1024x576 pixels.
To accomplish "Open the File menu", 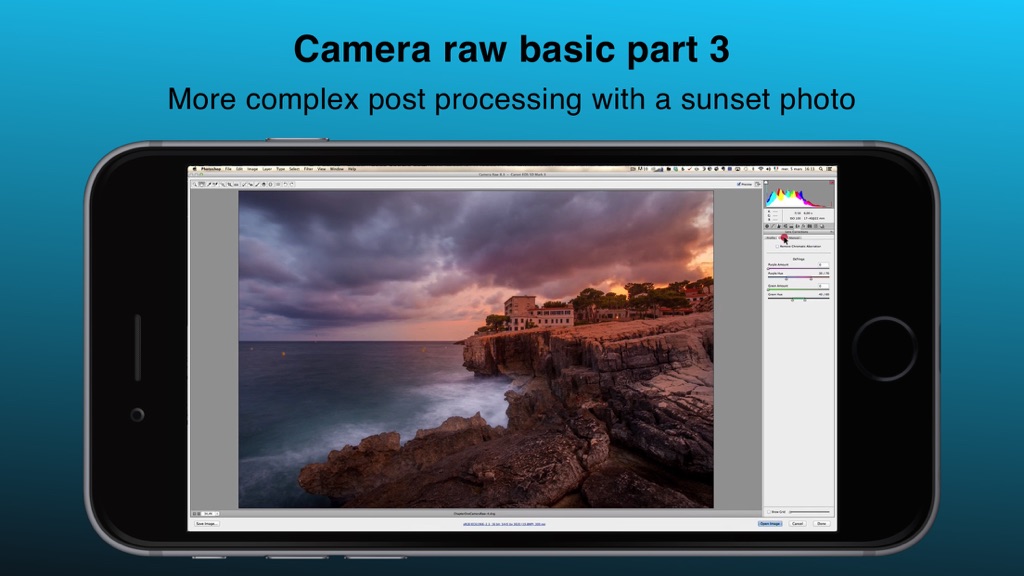I will point(228,168).
